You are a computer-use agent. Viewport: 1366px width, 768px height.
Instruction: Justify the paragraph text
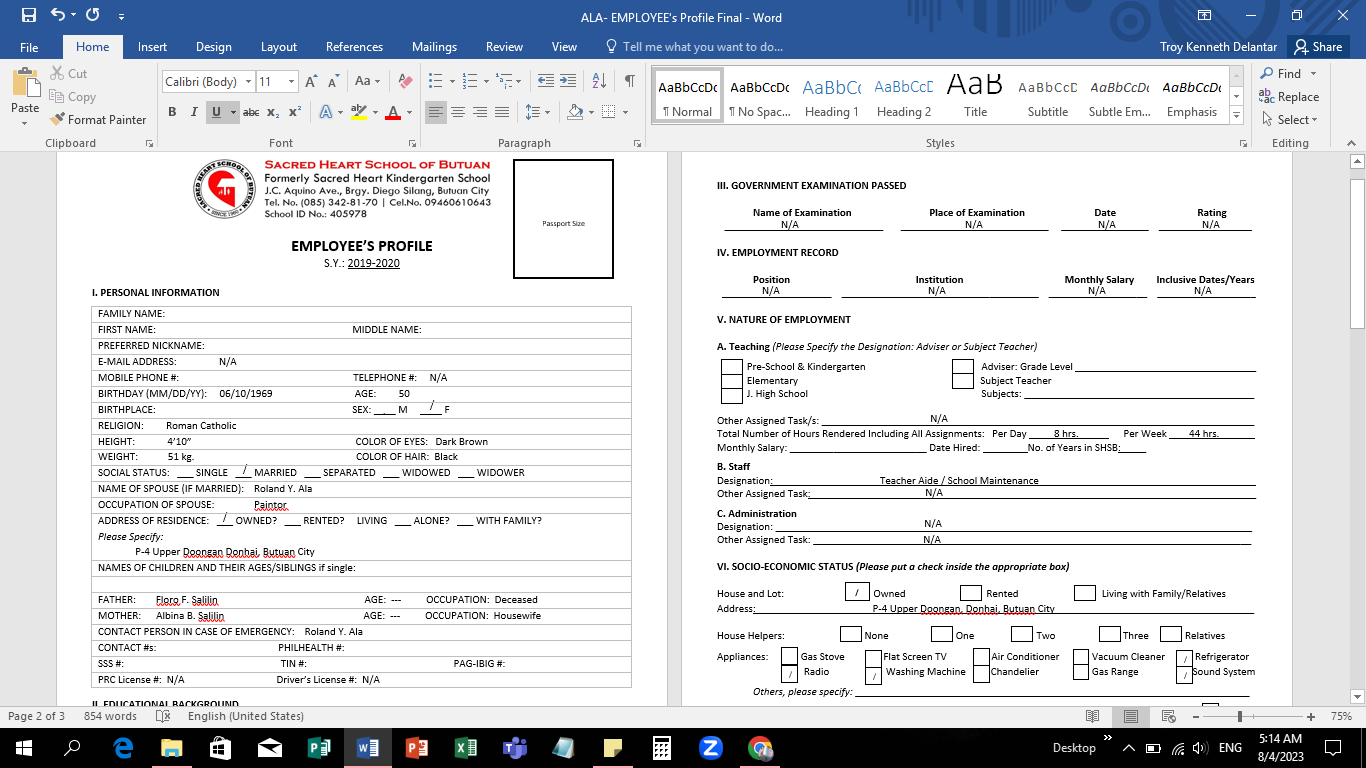click(502, 112)
